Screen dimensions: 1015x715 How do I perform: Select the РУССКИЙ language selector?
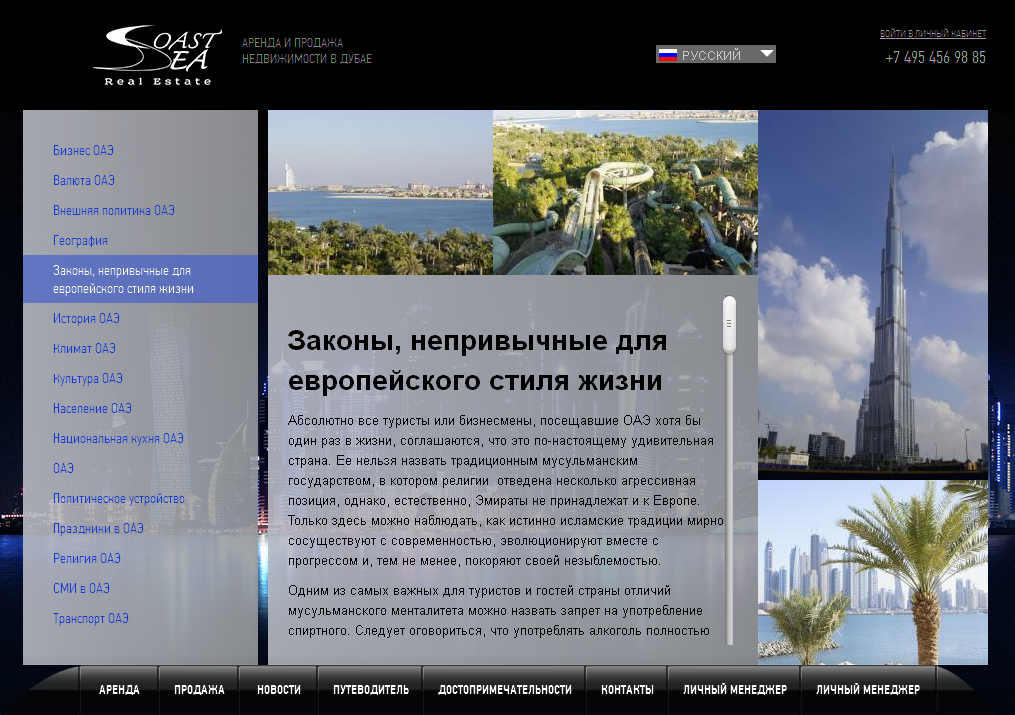pyautogui.click(x=715, y=55)
